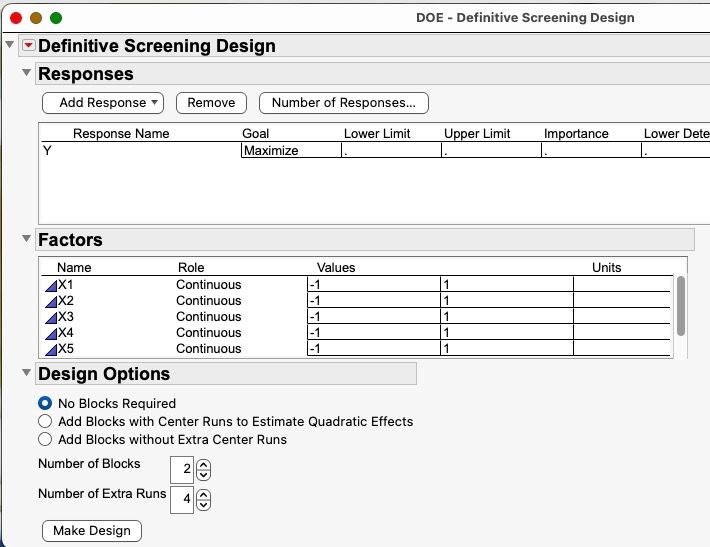The image size is (710, 547).
Task: Click the X1 continuous factor icon
Action: tap(51, 285)
